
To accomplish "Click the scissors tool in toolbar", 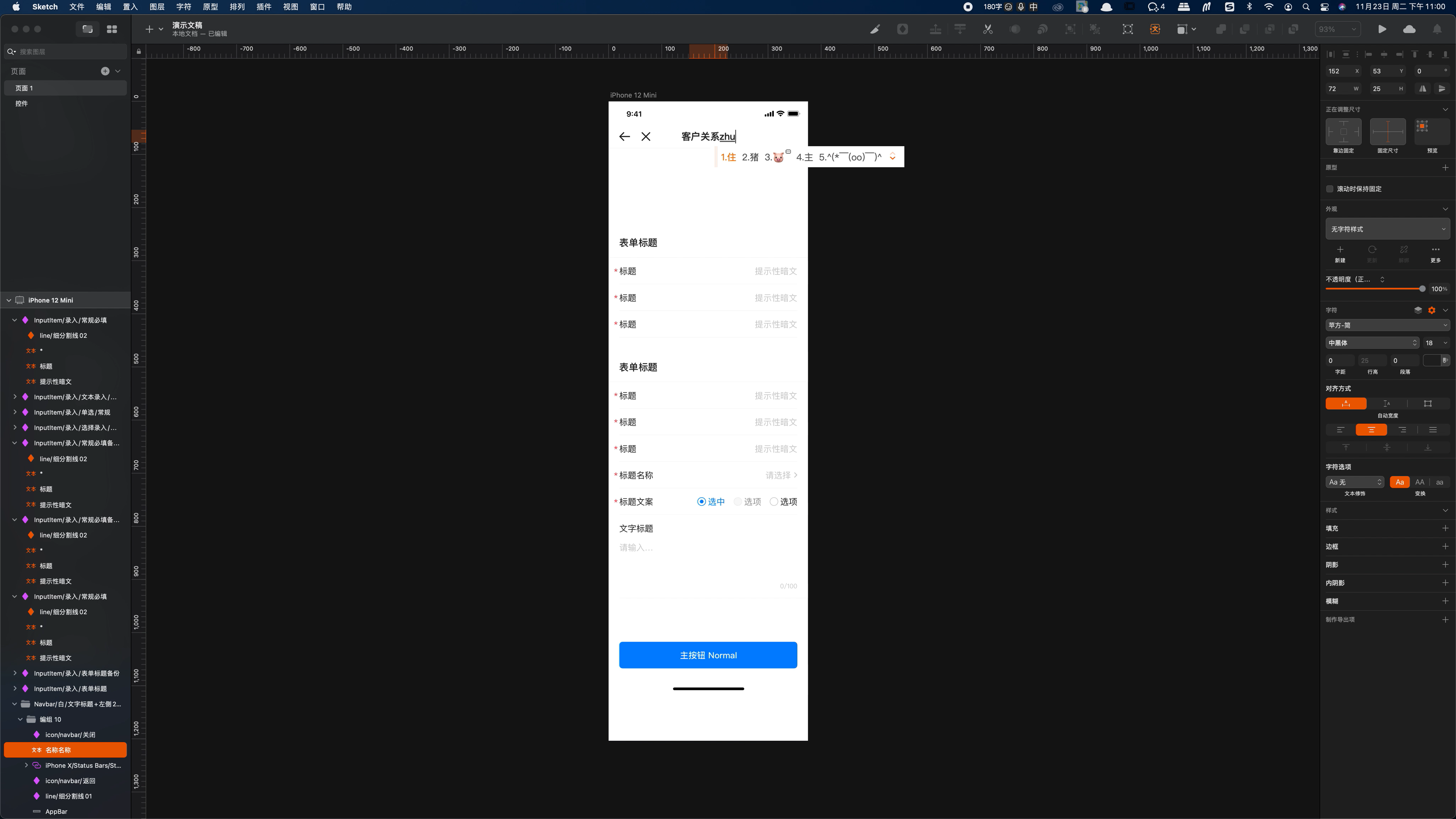I will 987,29.
